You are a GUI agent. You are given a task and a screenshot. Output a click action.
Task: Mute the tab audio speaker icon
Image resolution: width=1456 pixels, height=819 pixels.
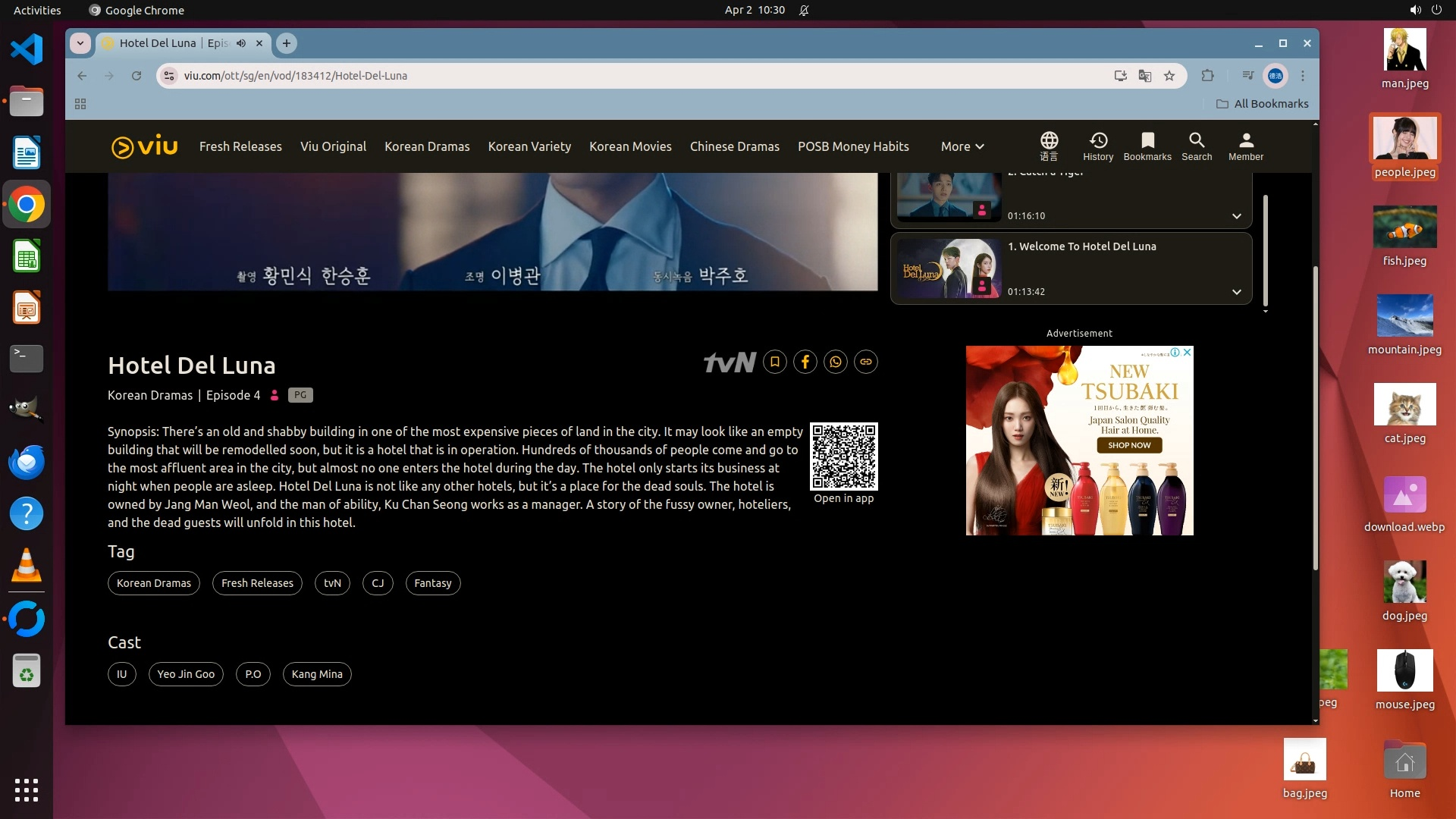click(x=241, y=43)
